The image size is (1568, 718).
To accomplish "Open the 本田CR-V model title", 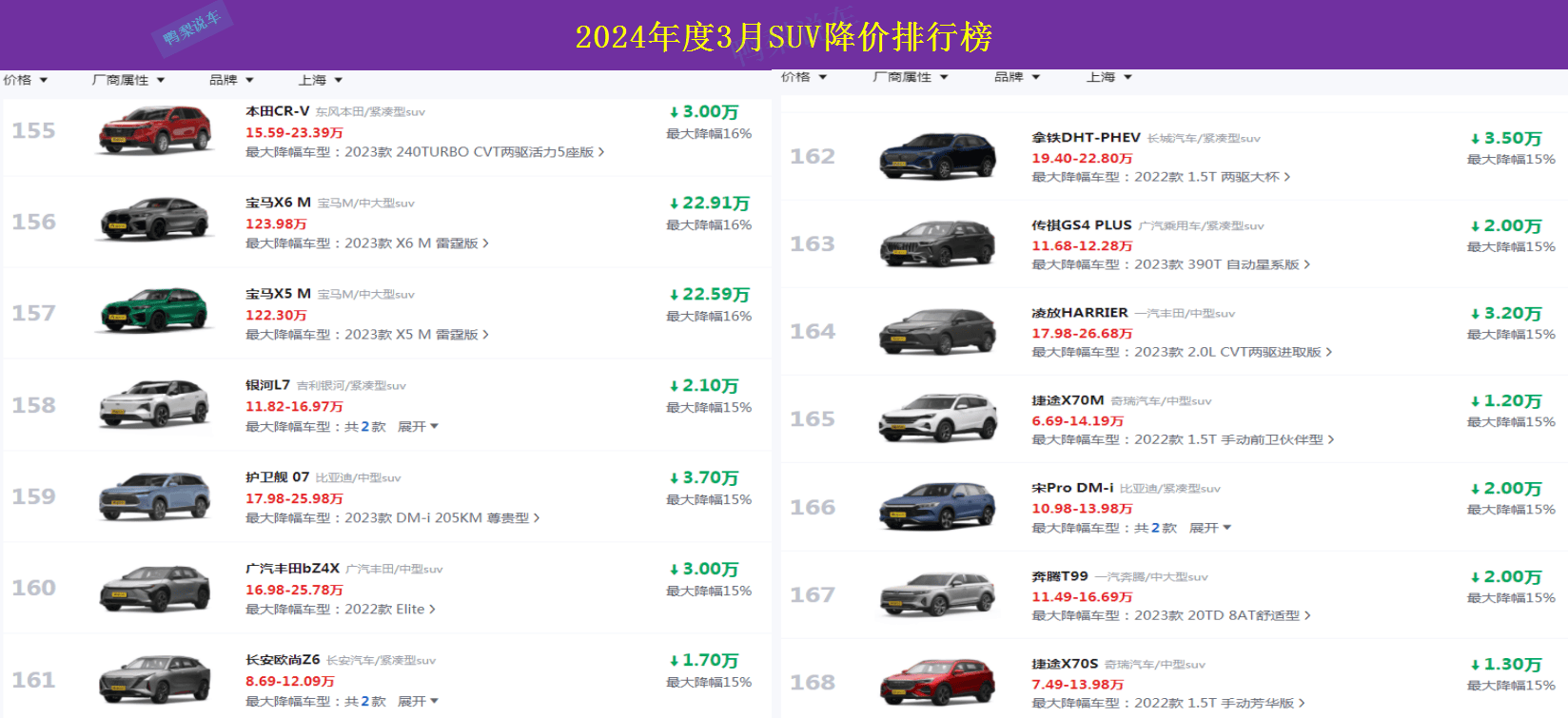I will click(278, 111).
